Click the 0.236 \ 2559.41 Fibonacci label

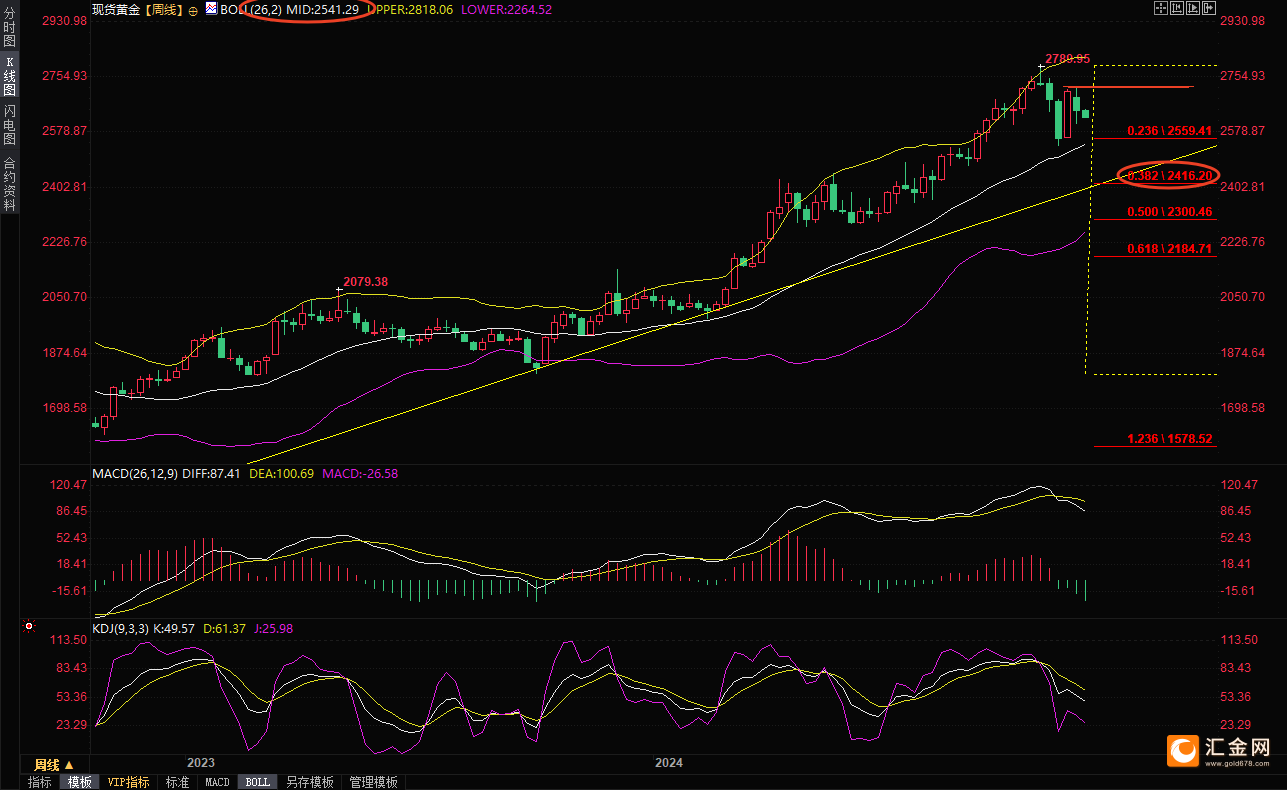coord(1169,131)
